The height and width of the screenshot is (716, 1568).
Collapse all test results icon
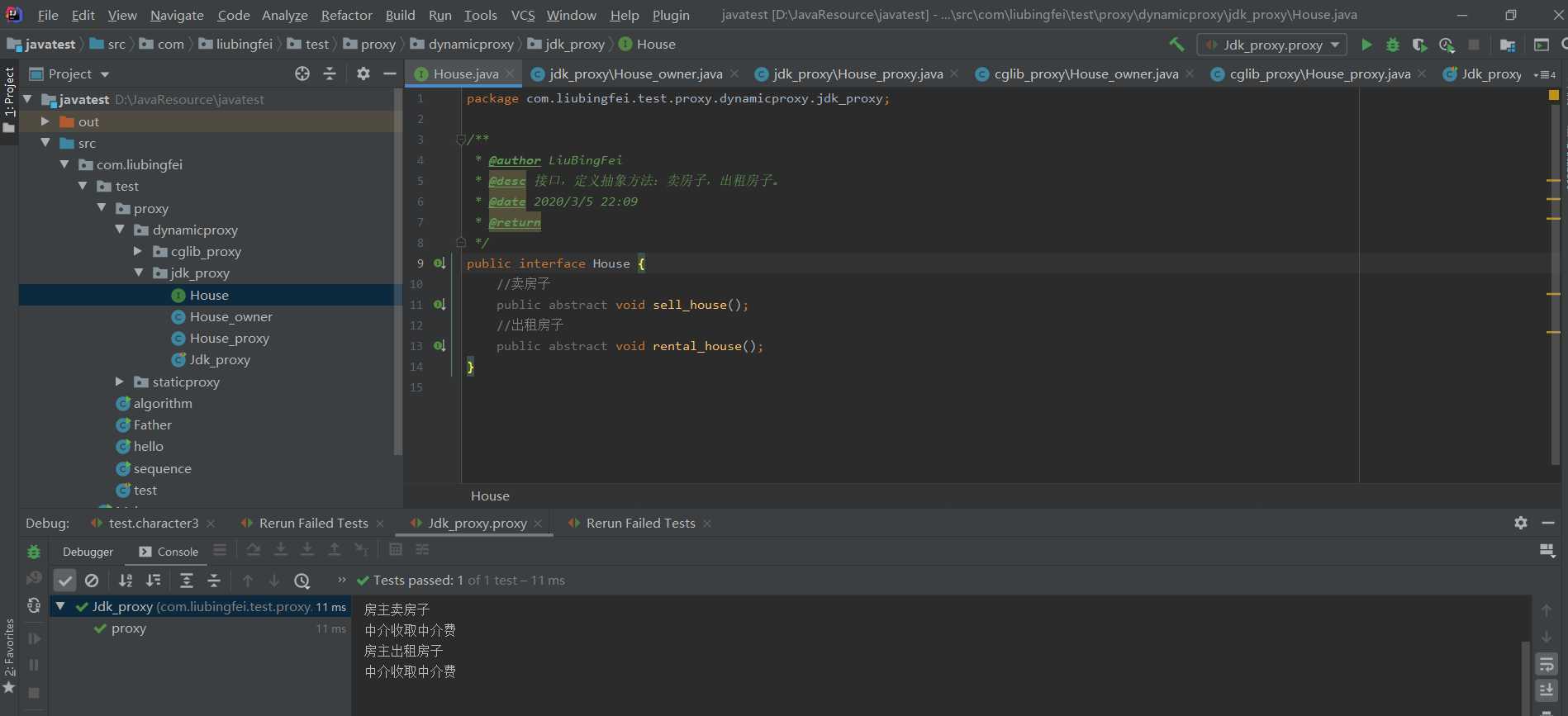[214, 581]
